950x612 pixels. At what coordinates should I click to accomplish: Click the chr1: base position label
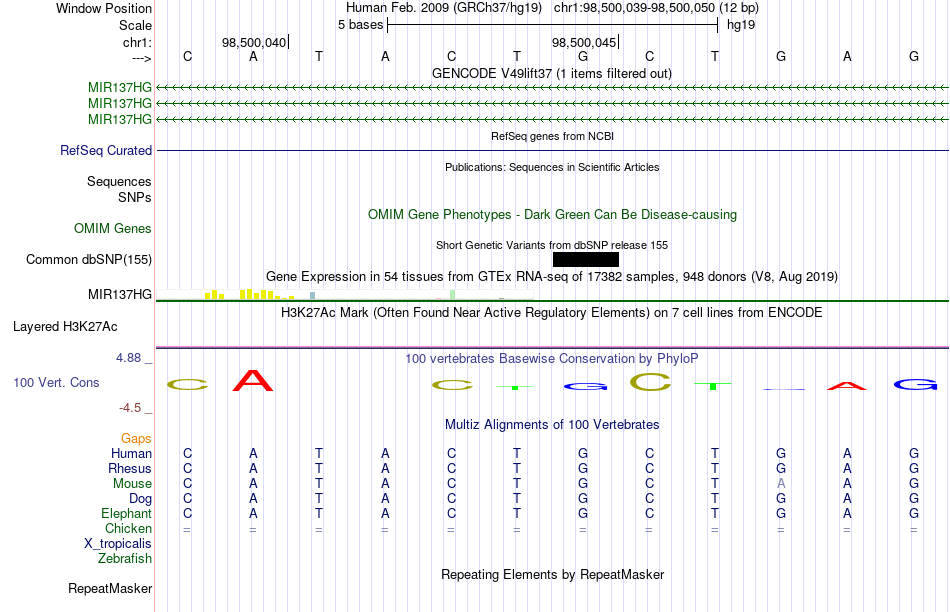click(x=138, y=42)
